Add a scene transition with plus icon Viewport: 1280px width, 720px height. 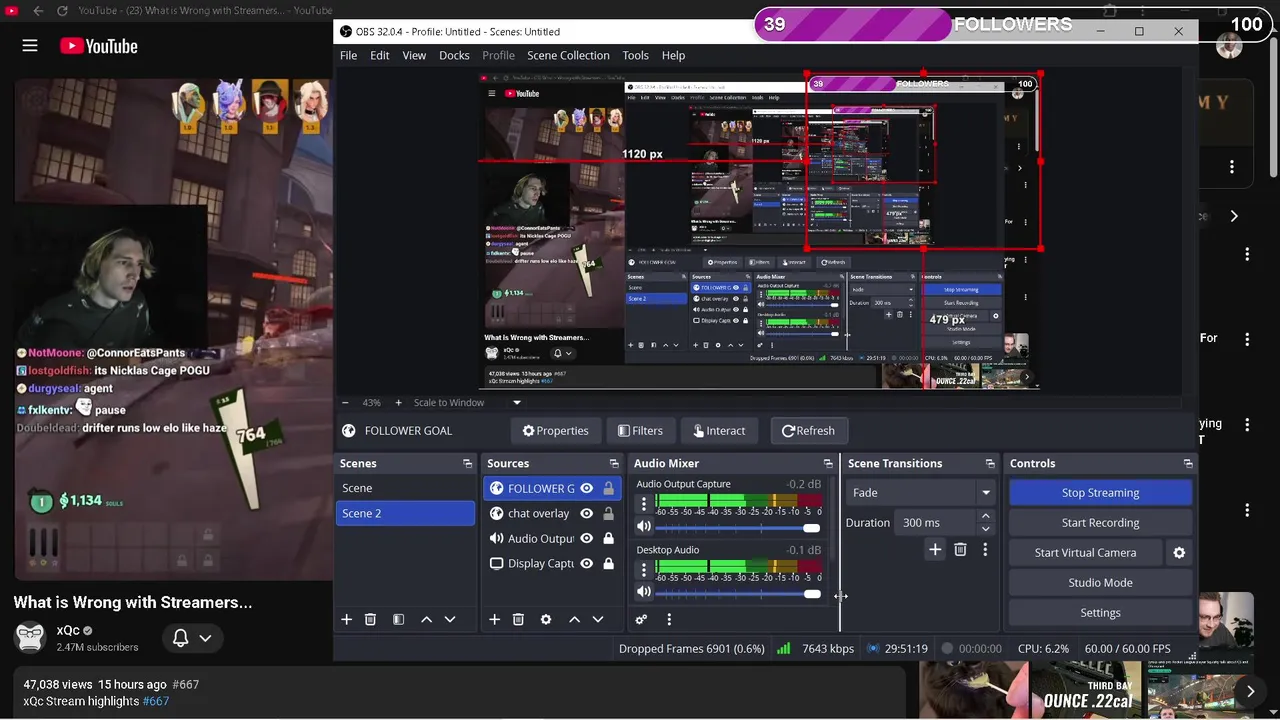[x=935, y=549]
